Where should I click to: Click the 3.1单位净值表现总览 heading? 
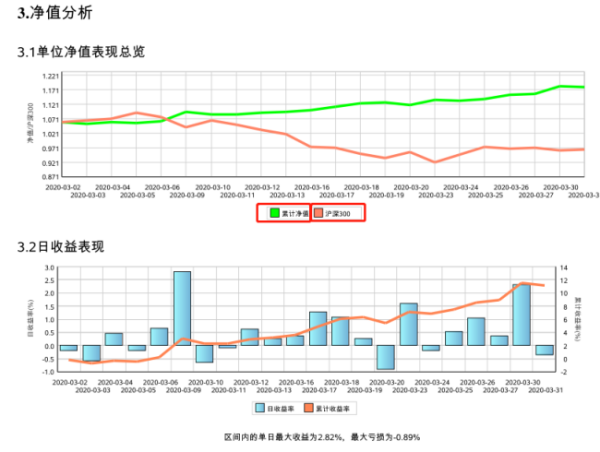85,52
